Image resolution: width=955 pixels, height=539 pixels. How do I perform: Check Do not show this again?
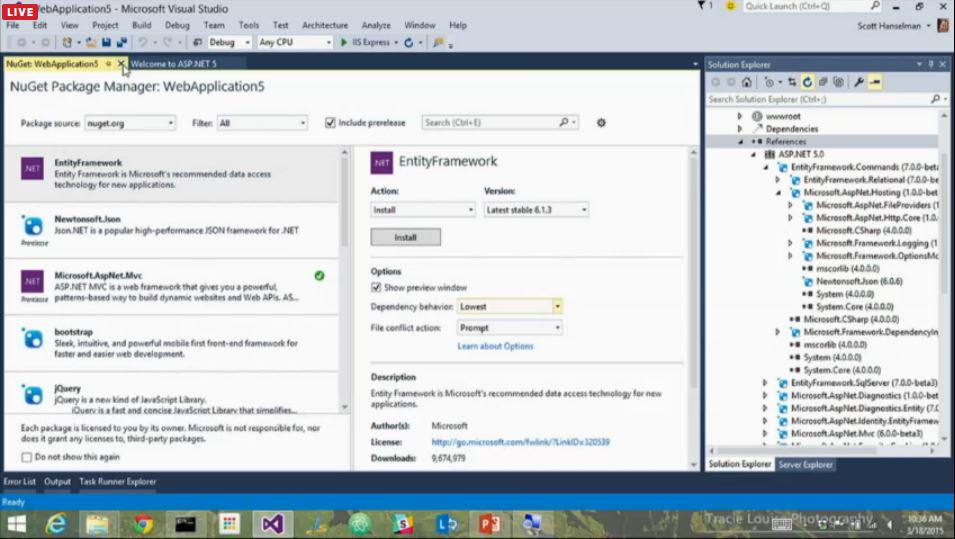pyautogui.click(x=26, y=457)
